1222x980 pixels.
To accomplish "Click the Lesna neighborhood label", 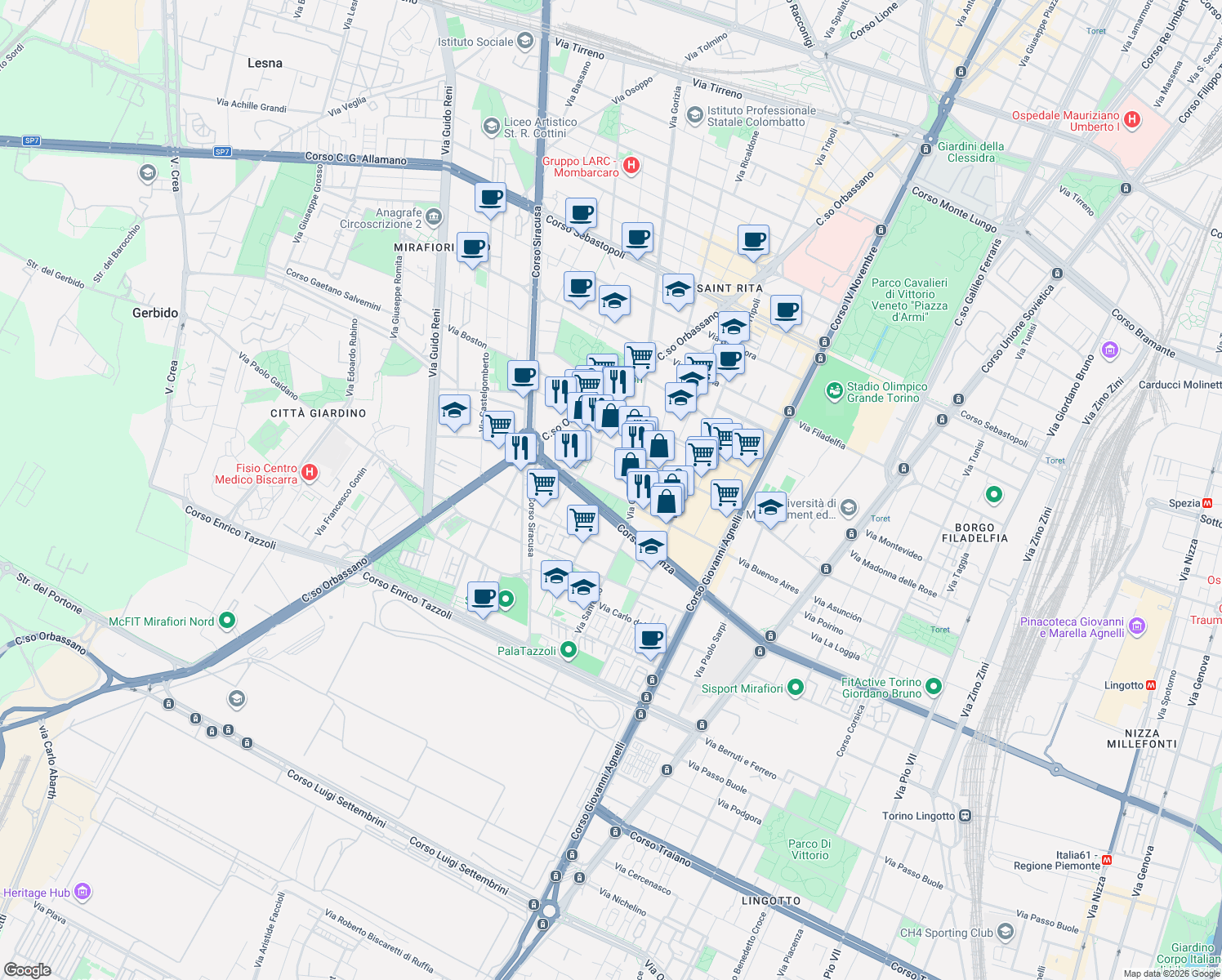I will 265,63.
